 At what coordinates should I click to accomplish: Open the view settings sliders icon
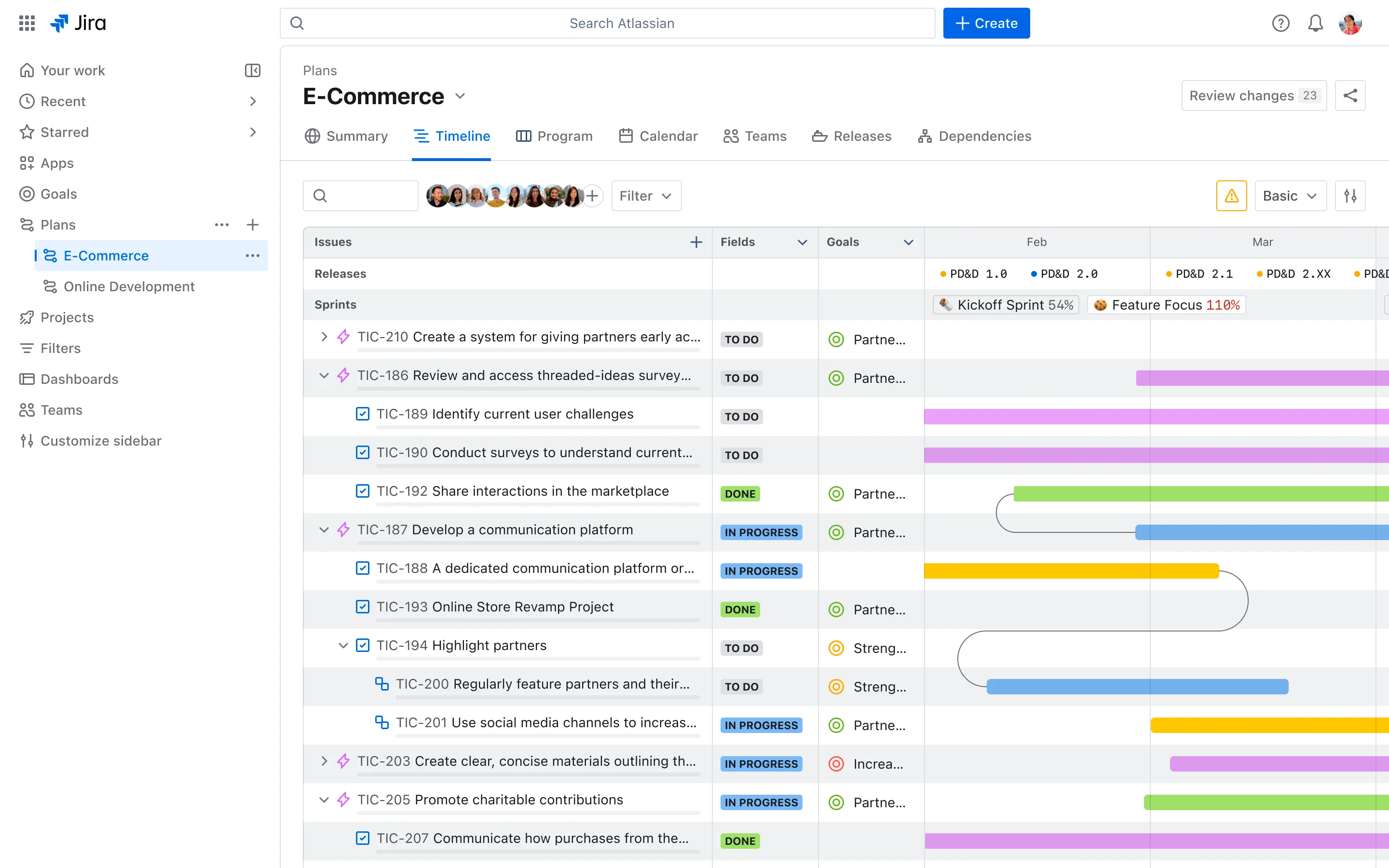tap(1350, 195)
